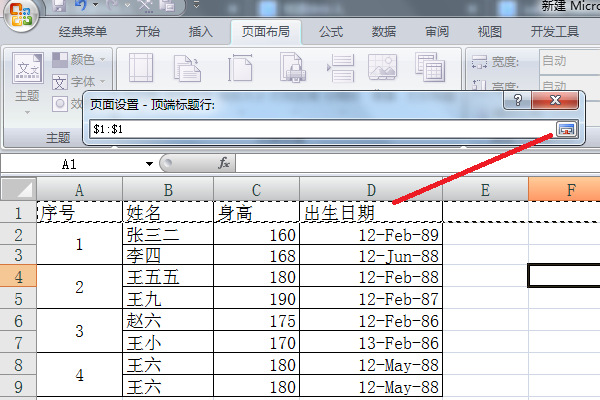600x400 pixels.
Task: Click cell containing 姓名
Action: click(168, 212)
